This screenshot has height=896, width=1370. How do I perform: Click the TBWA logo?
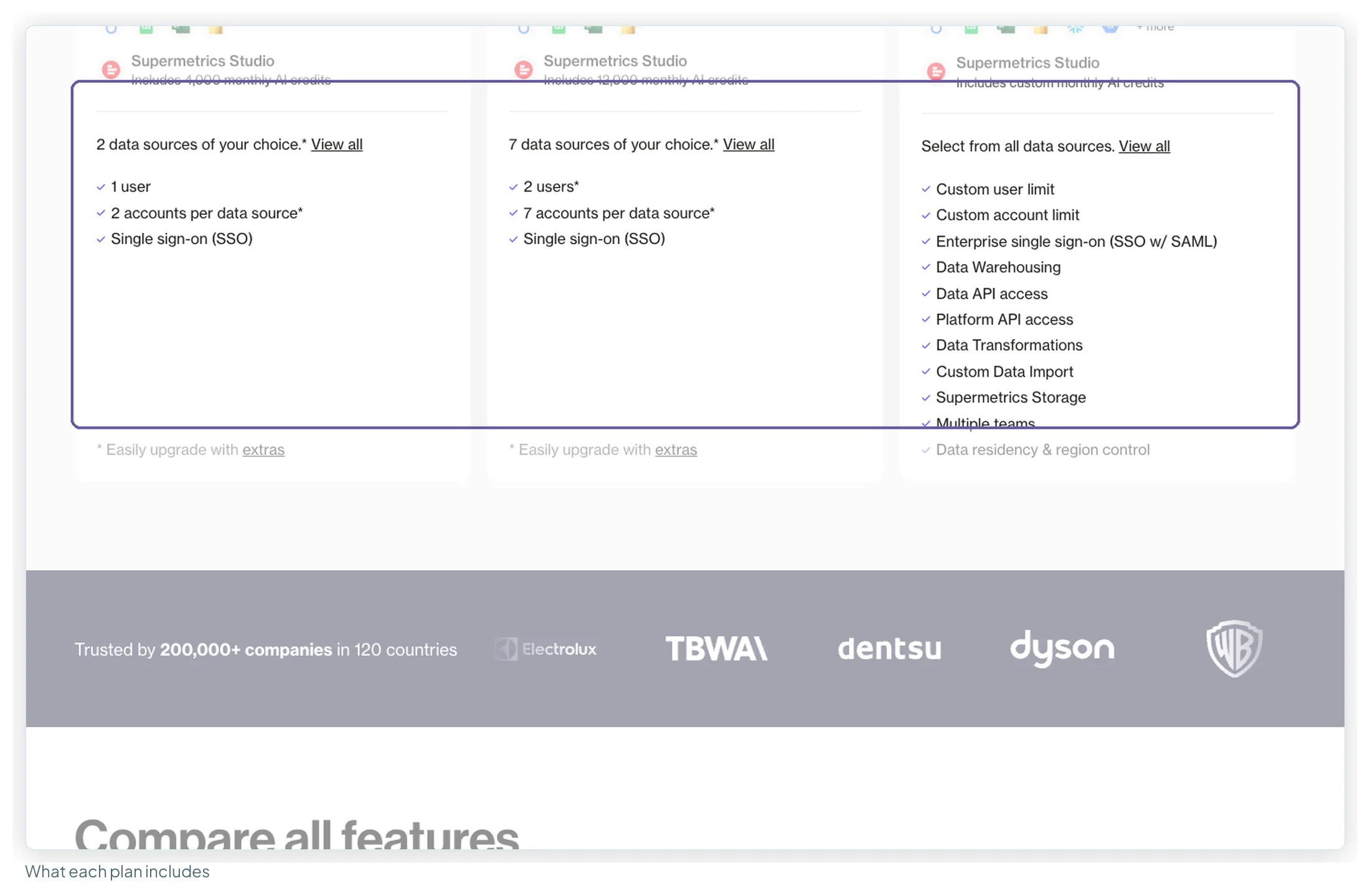[x=716, y=648]
